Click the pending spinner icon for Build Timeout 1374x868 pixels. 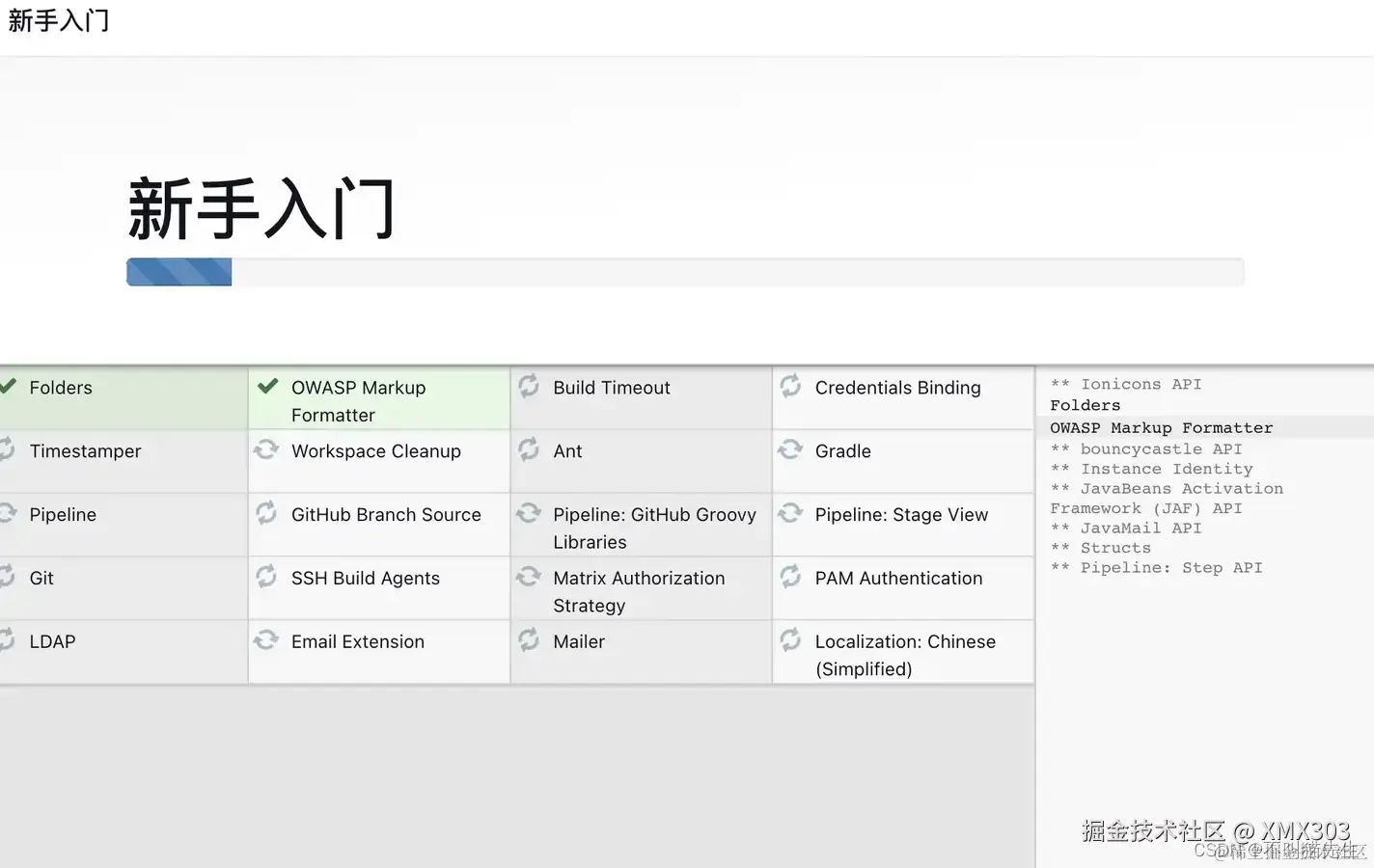529,387
